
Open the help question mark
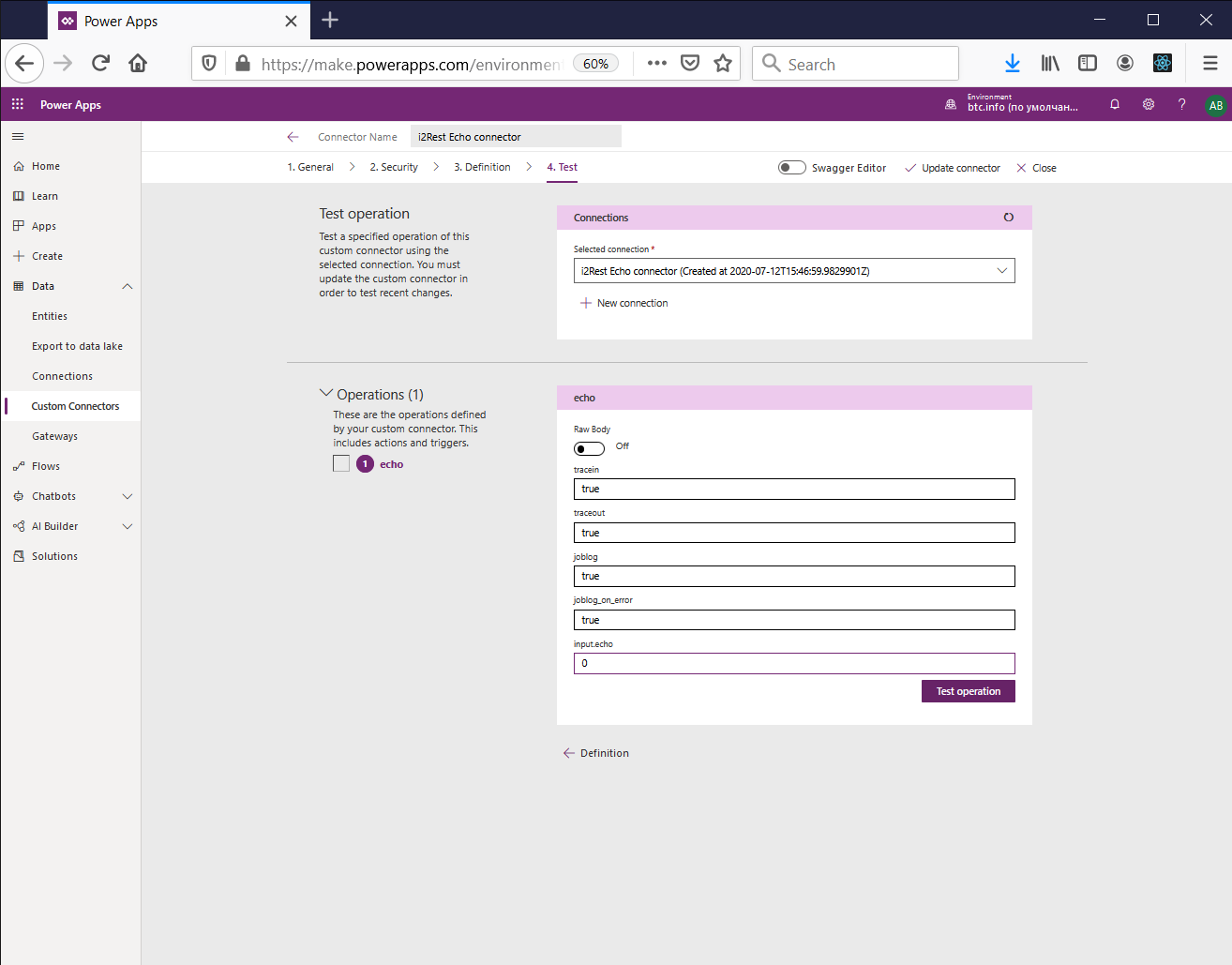click(1181, 104)
